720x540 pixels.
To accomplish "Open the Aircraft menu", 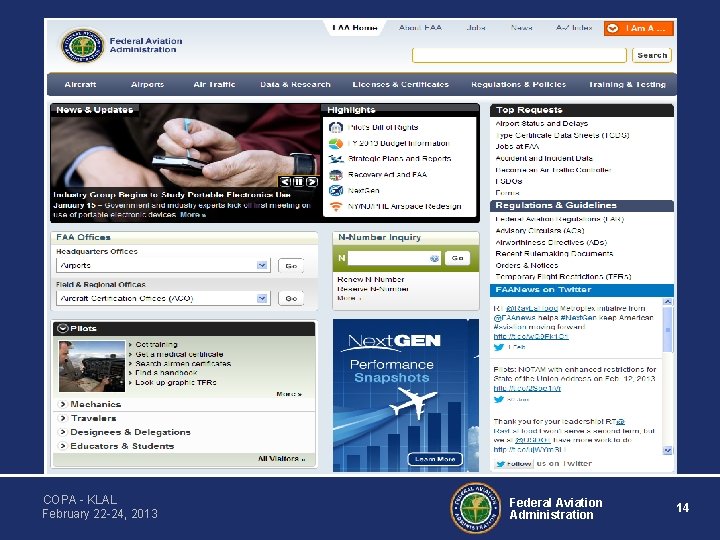I will [80, 84].
